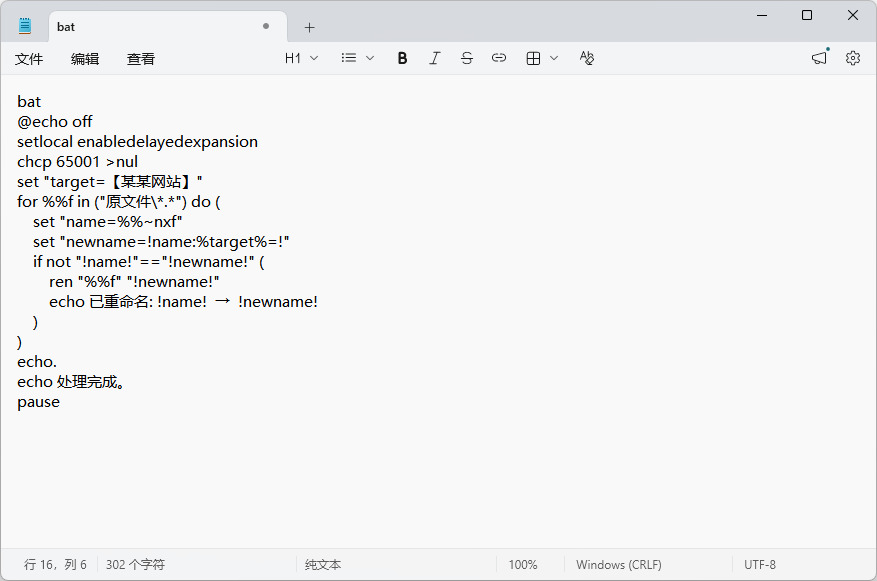Click the "echo." line
The width and height of the screenshot is (877, 581).
(x=37, y=362)
